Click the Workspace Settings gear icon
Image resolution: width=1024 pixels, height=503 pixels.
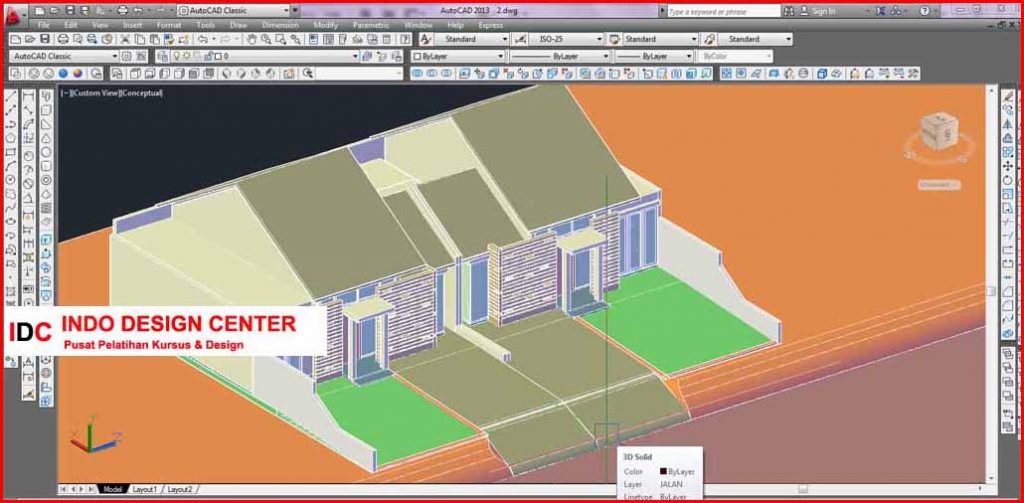coord(127,56)
